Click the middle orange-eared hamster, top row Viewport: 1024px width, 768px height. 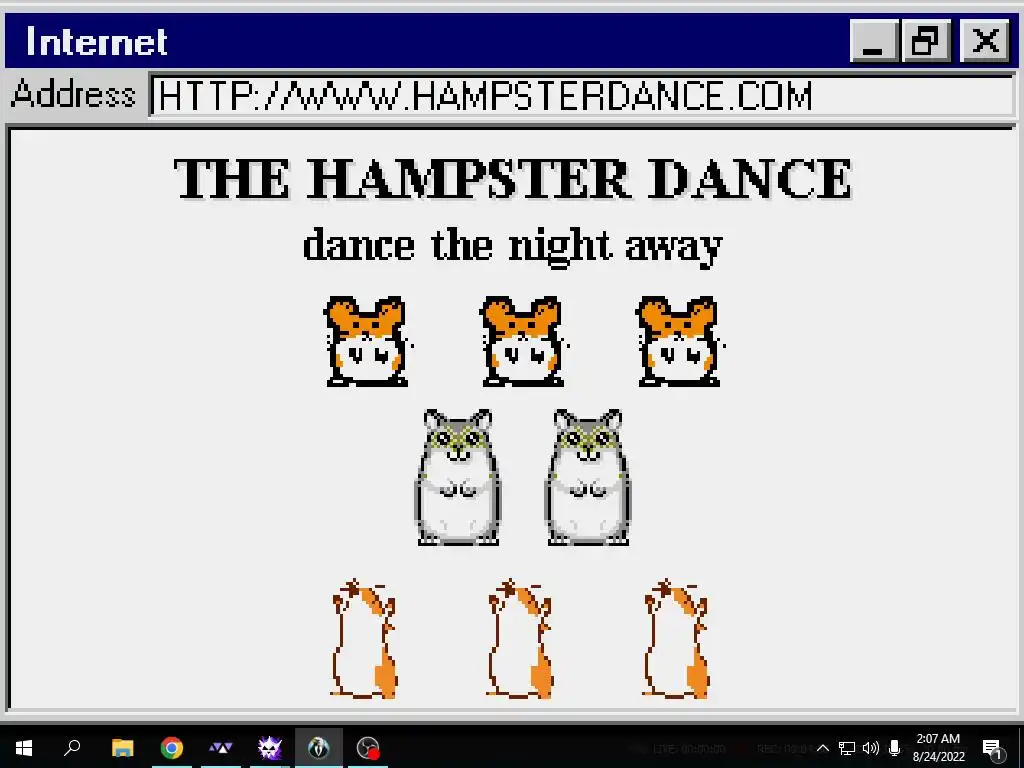[524, 342]
